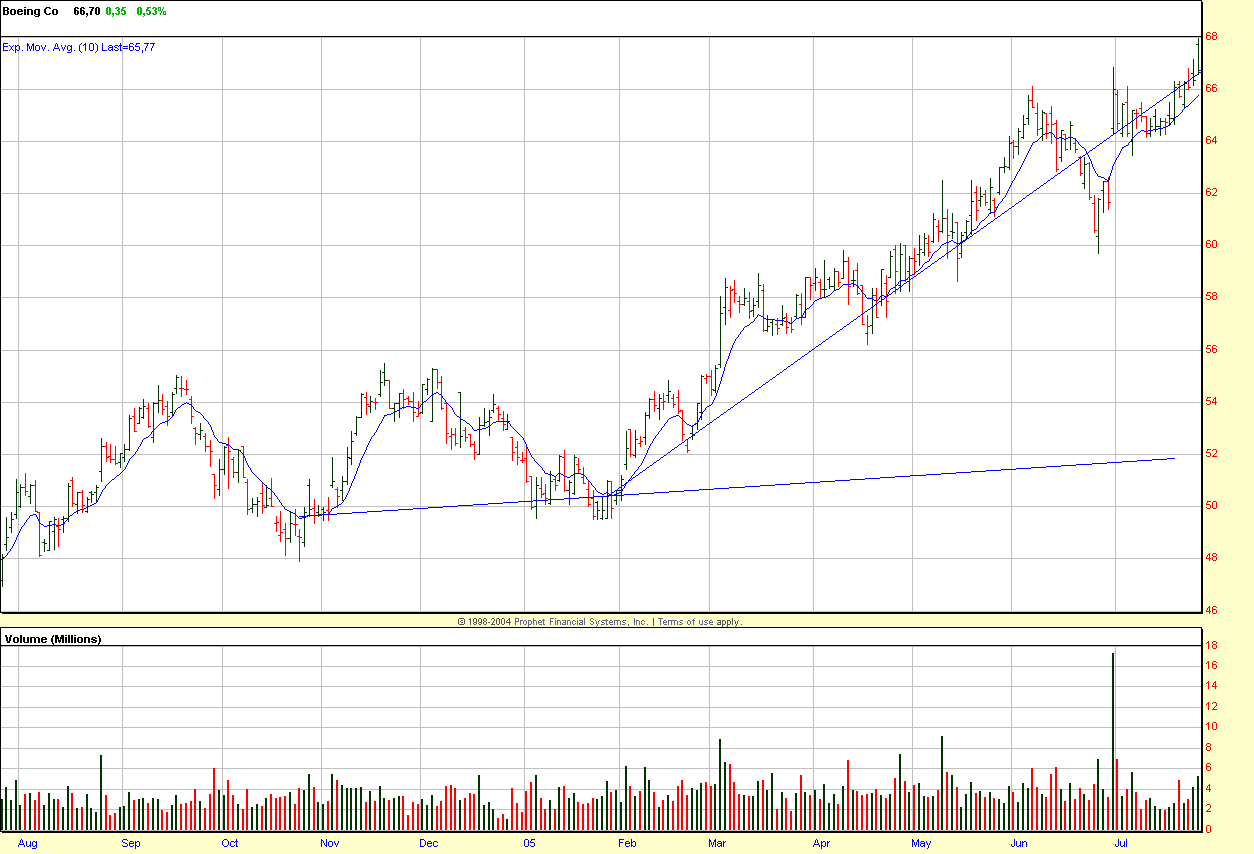Click the "Volume (Millions)" panel header

(x=53, y=638)
